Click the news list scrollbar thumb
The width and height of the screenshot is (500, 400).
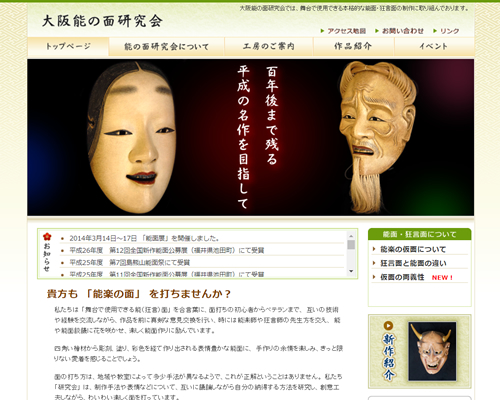tap(351, 245)
